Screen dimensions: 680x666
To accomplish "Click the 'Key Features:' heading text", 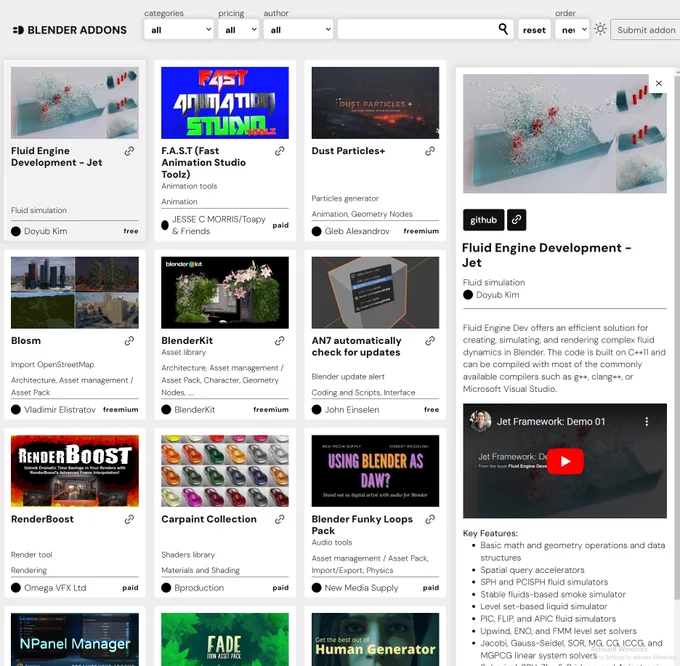I will pyautogui.click(x=490, y=533).
